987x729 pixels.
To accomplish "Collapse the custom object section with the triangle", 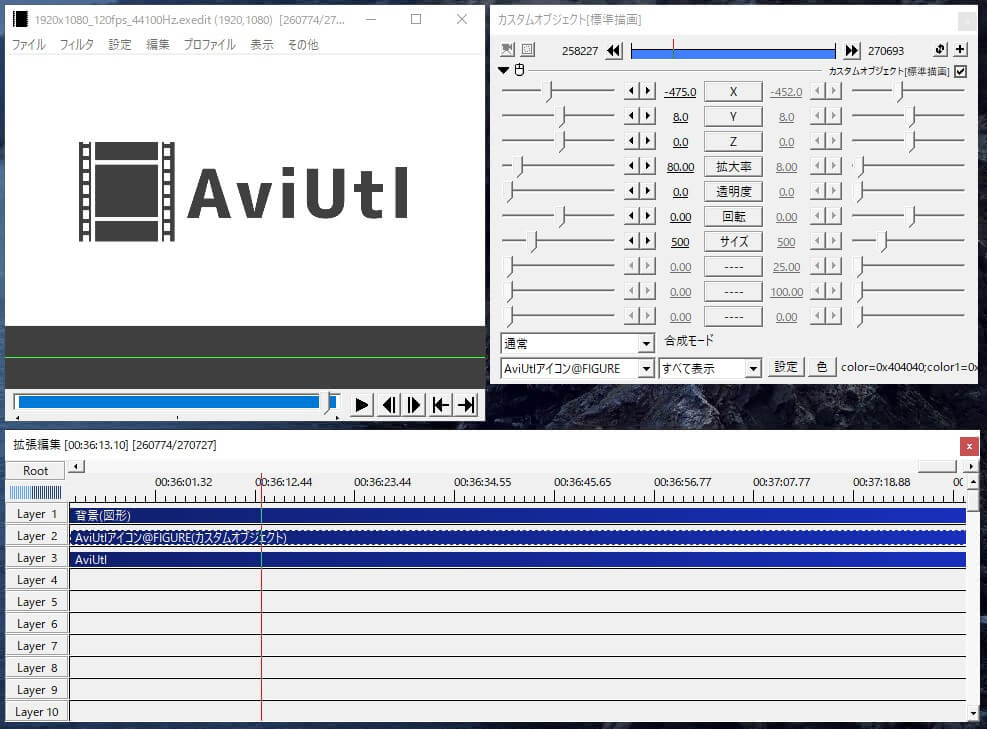I will click(504, 70).
